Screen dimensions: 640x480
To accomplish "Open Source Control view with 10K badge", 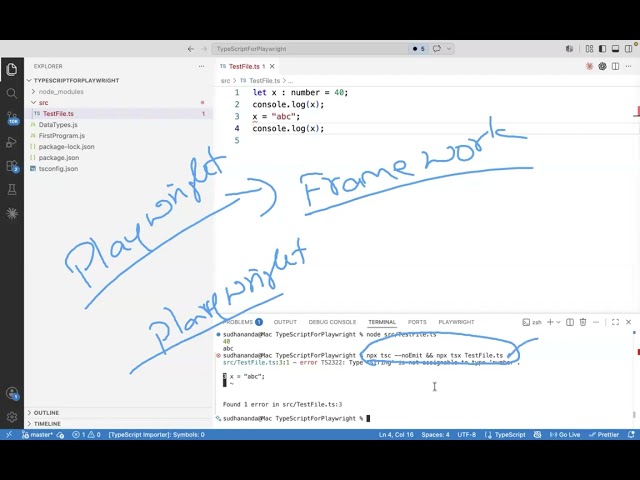I will [x=12, y=118].
